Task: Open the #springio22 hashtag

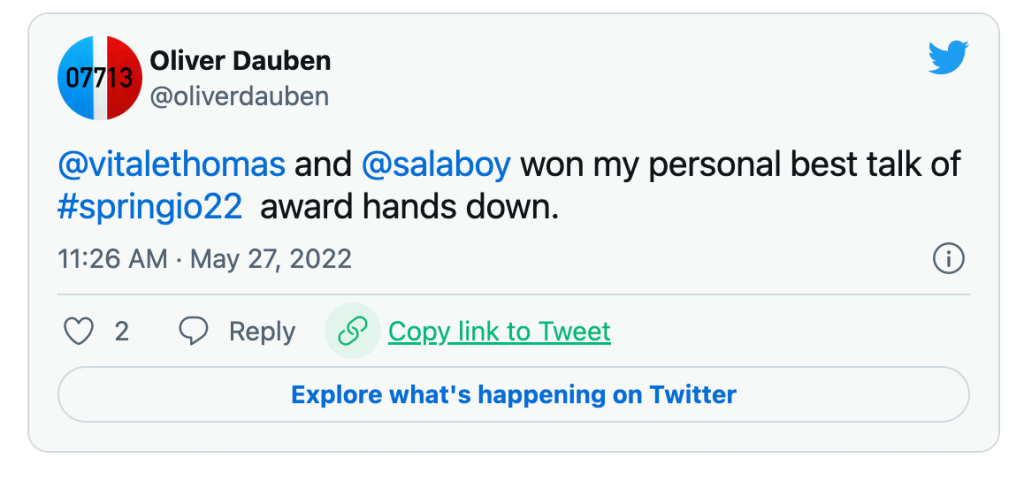Action: [150, 209]
